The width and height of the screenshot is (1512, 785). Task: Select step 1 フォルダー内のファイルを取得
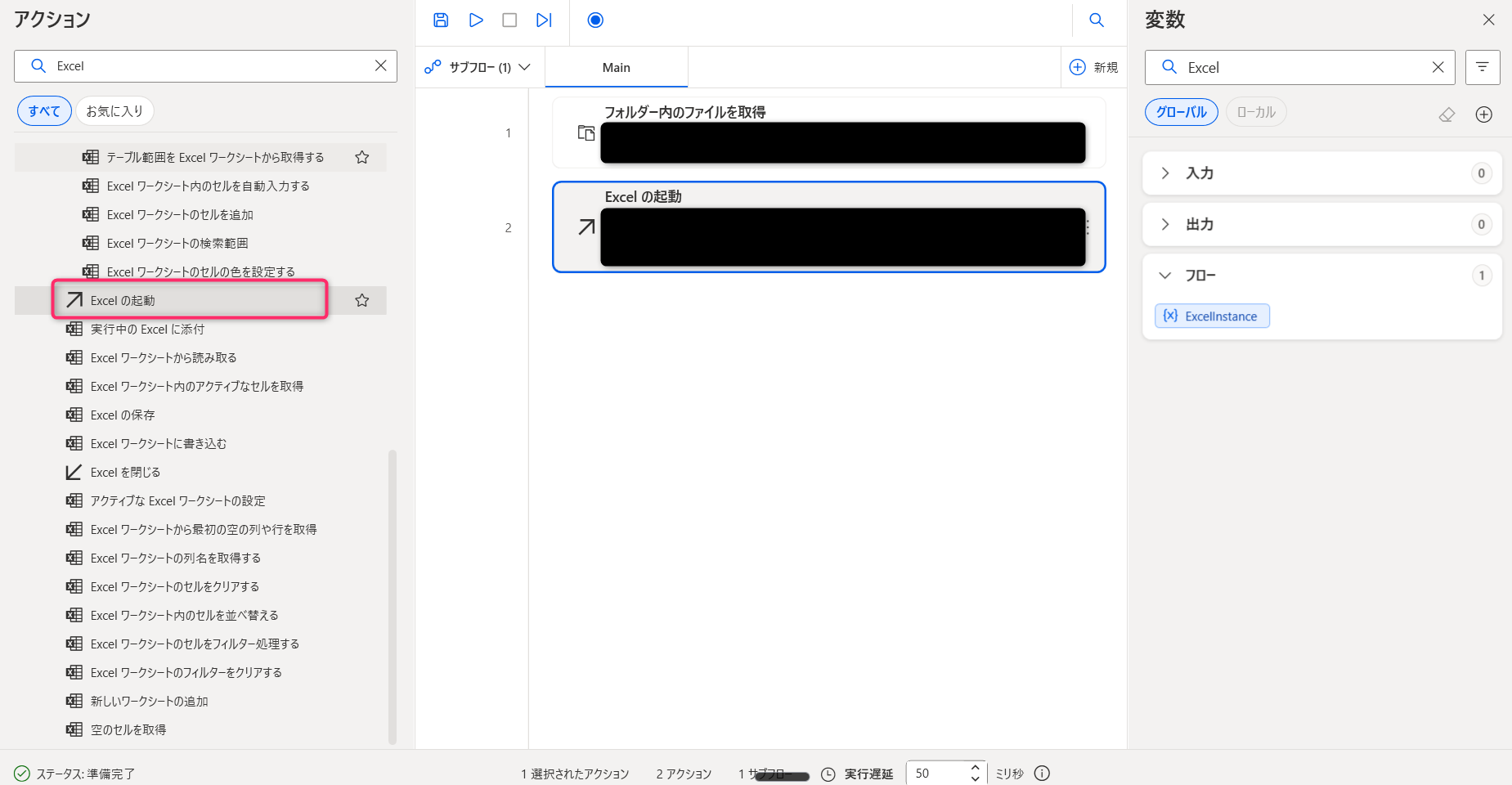click(x=829, y=132)
